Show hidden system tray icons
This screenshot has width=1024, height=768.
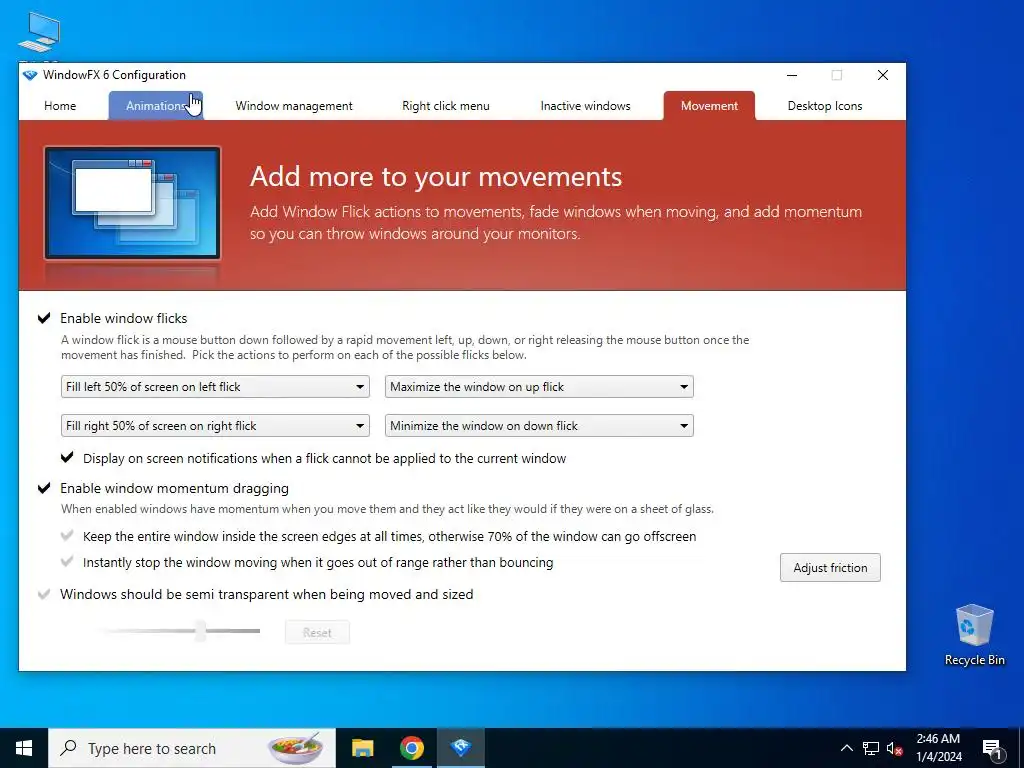[846, 748]
